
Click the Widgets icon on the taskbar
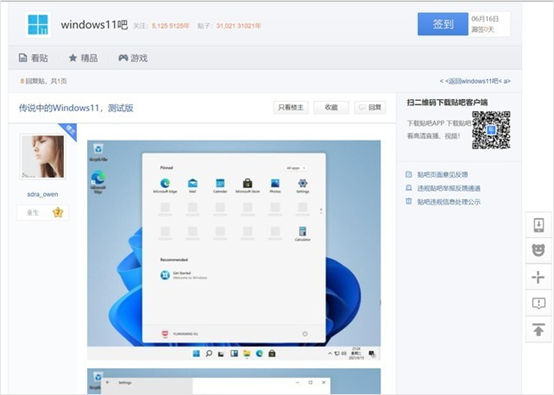(x=234, y=353)
